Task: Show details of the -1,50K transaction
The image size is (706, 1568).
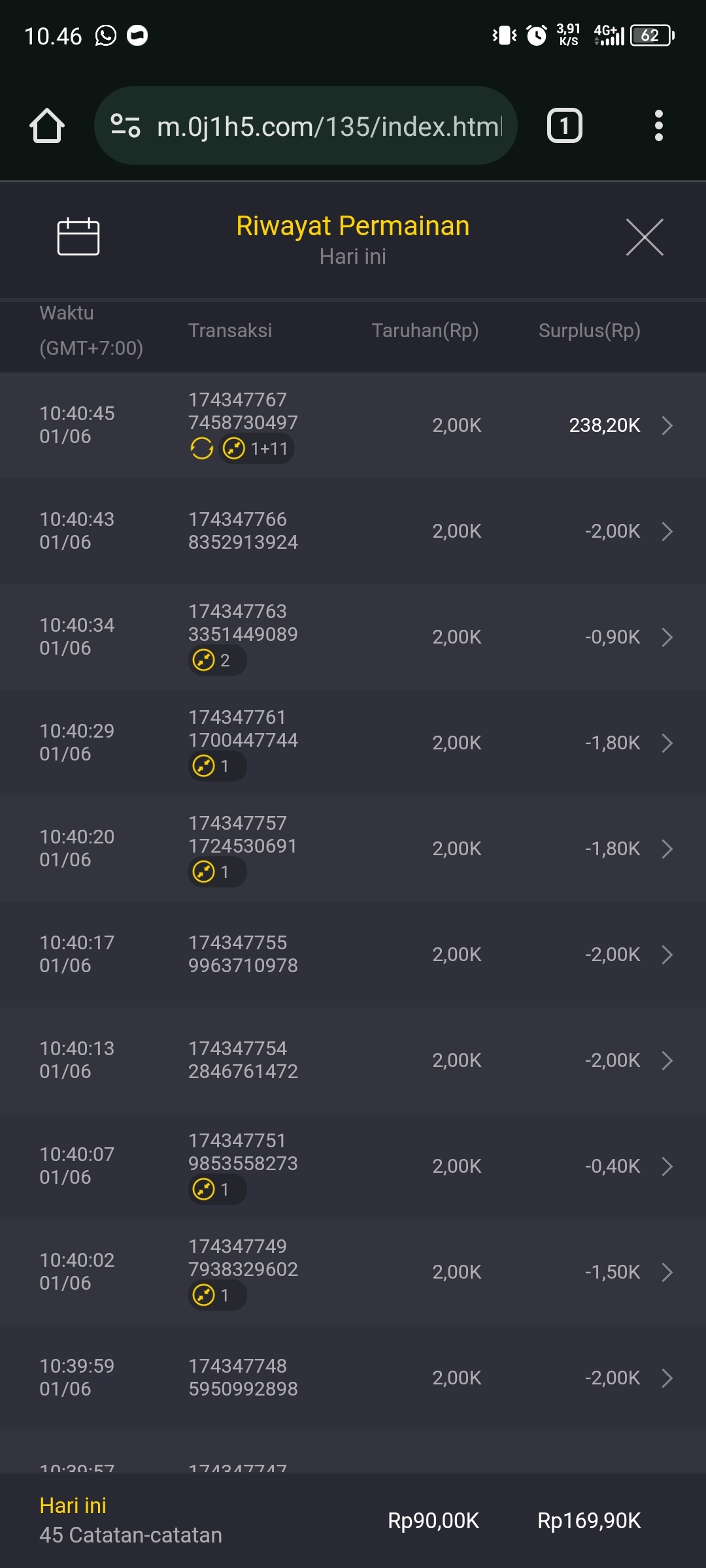Action: click(x=667, y=1272)
